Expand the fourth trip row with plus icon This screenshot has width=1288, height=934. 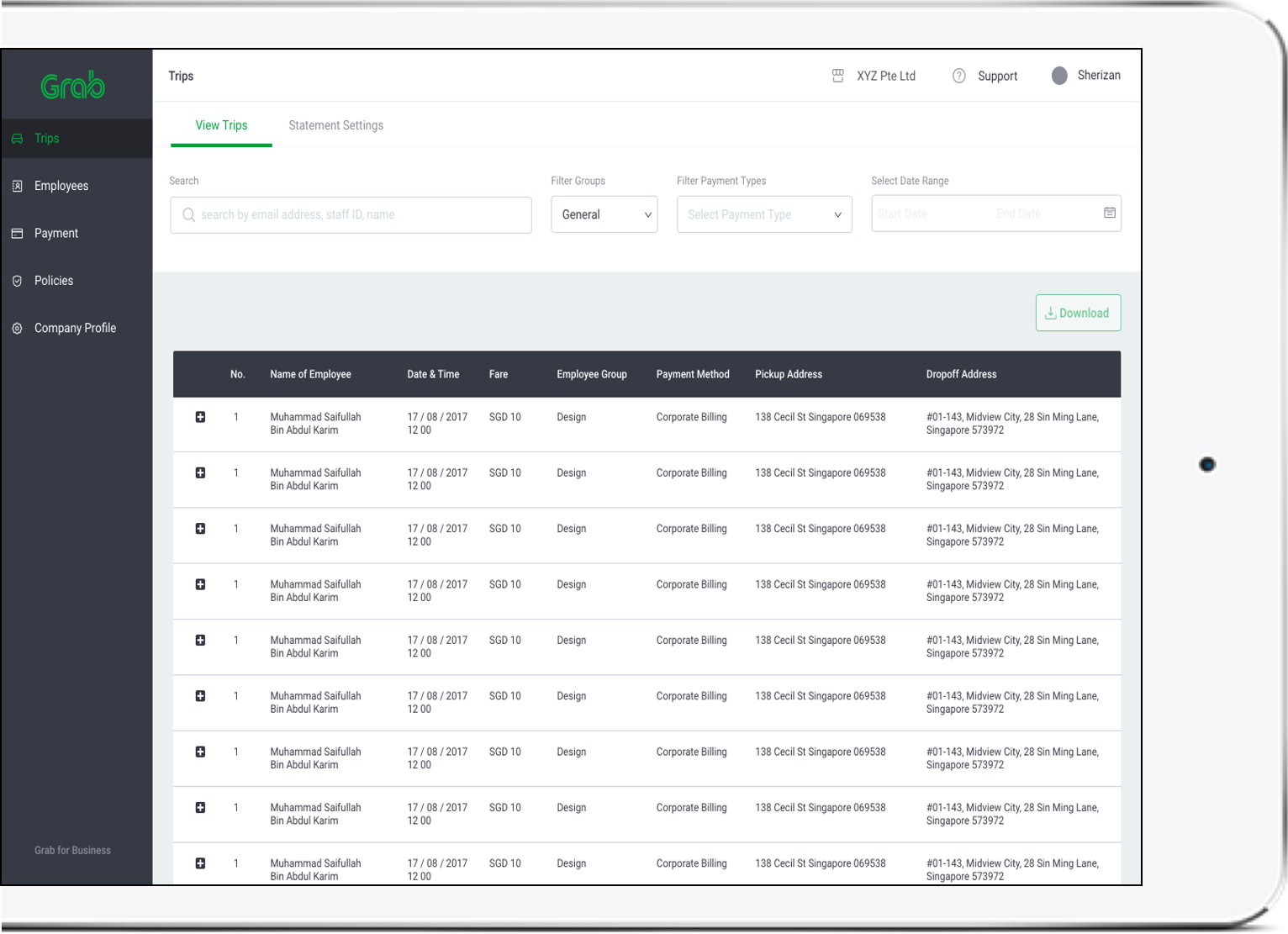coord(200,585)
